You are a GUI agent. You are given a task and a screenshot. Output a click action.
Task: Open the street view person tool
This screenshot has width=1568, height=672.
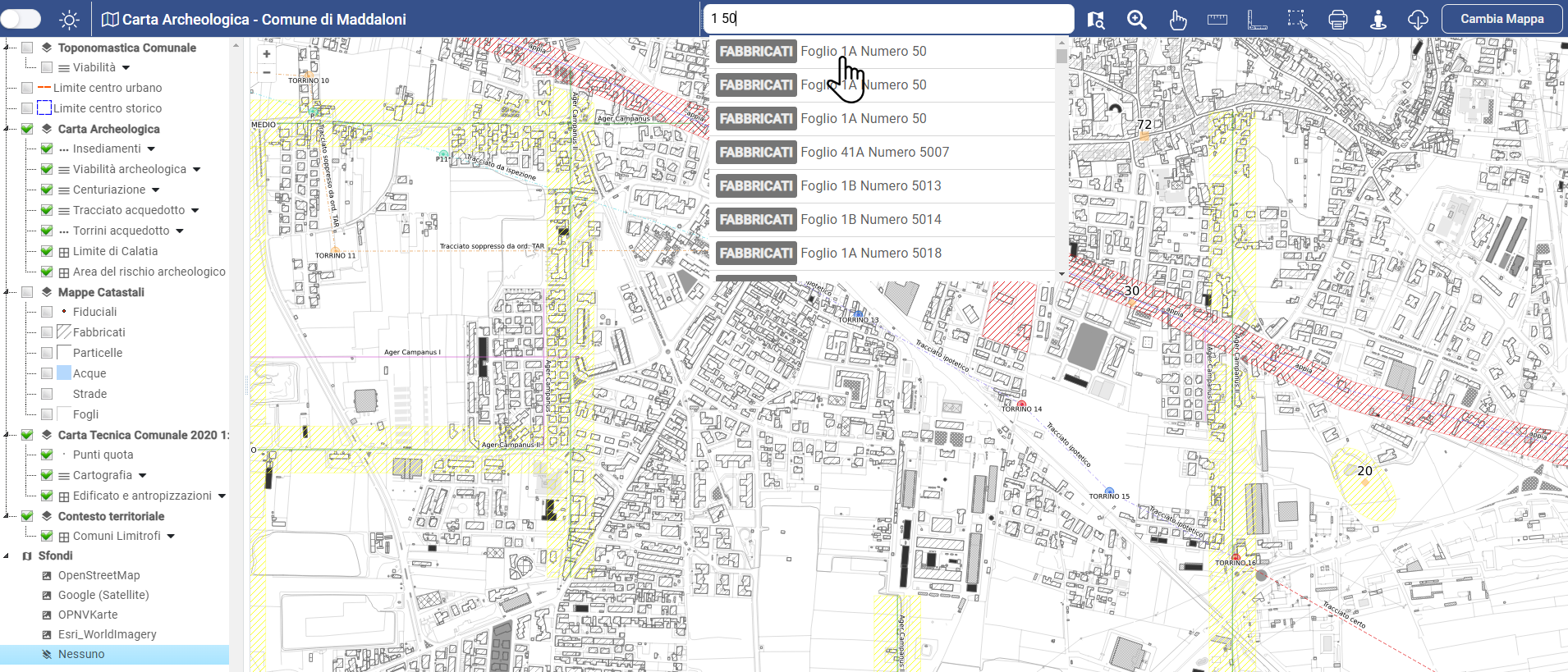(1378, 20)
